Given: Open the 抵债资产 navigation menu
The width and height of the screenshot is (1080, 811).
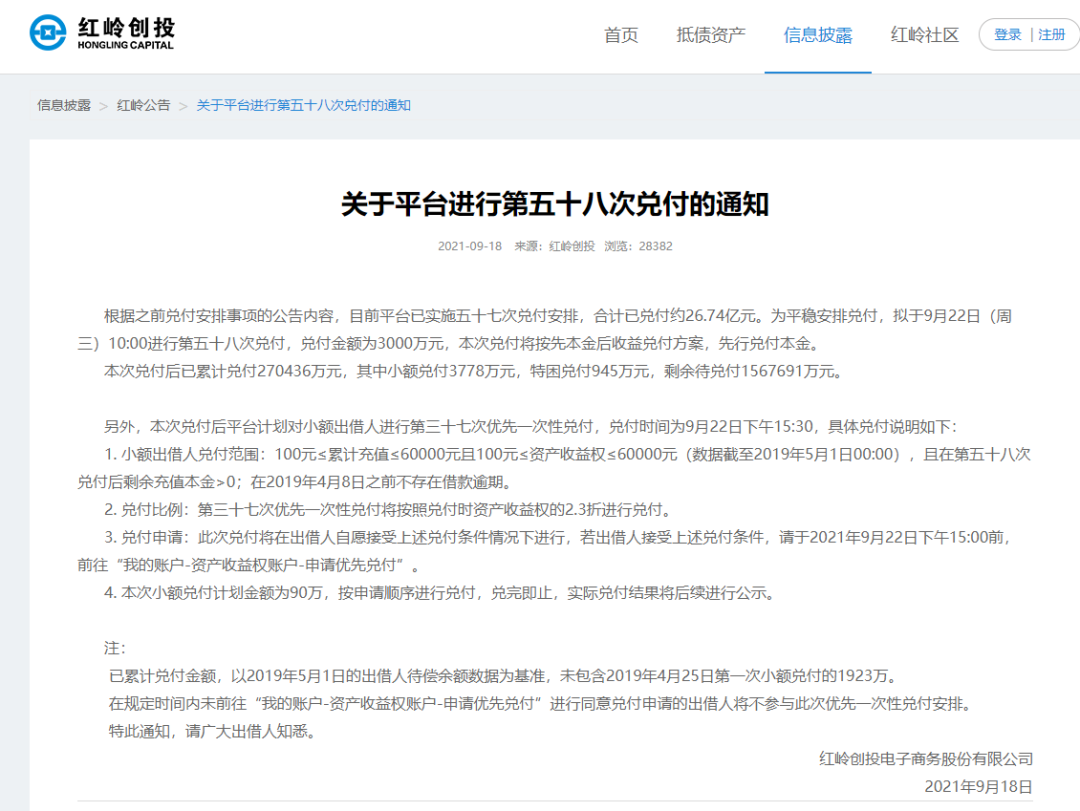Looking at the screenshot, I should [710, 34].
